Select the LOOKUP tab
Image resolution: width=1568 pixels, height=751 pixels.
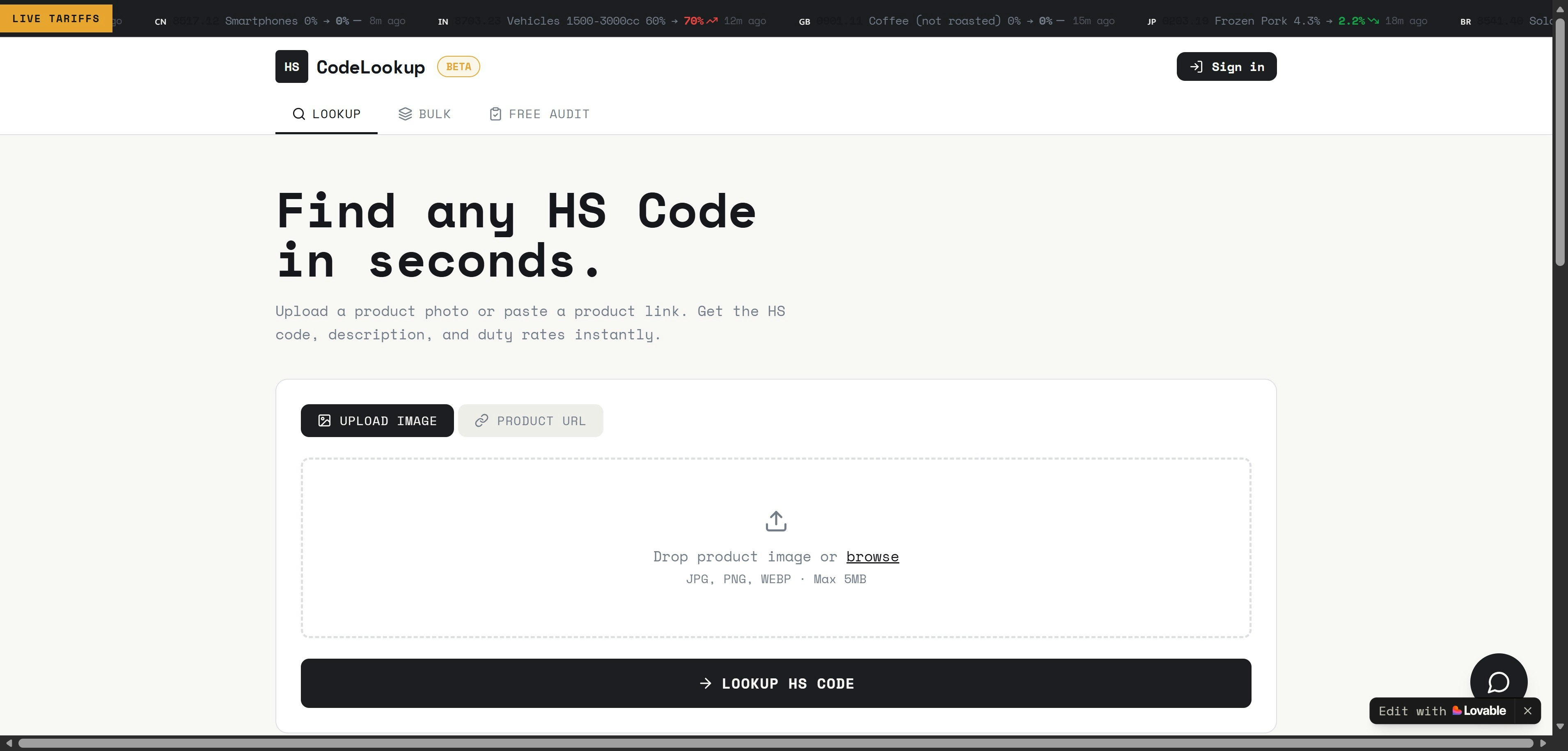pyautogui.click(x=326, y=114)
